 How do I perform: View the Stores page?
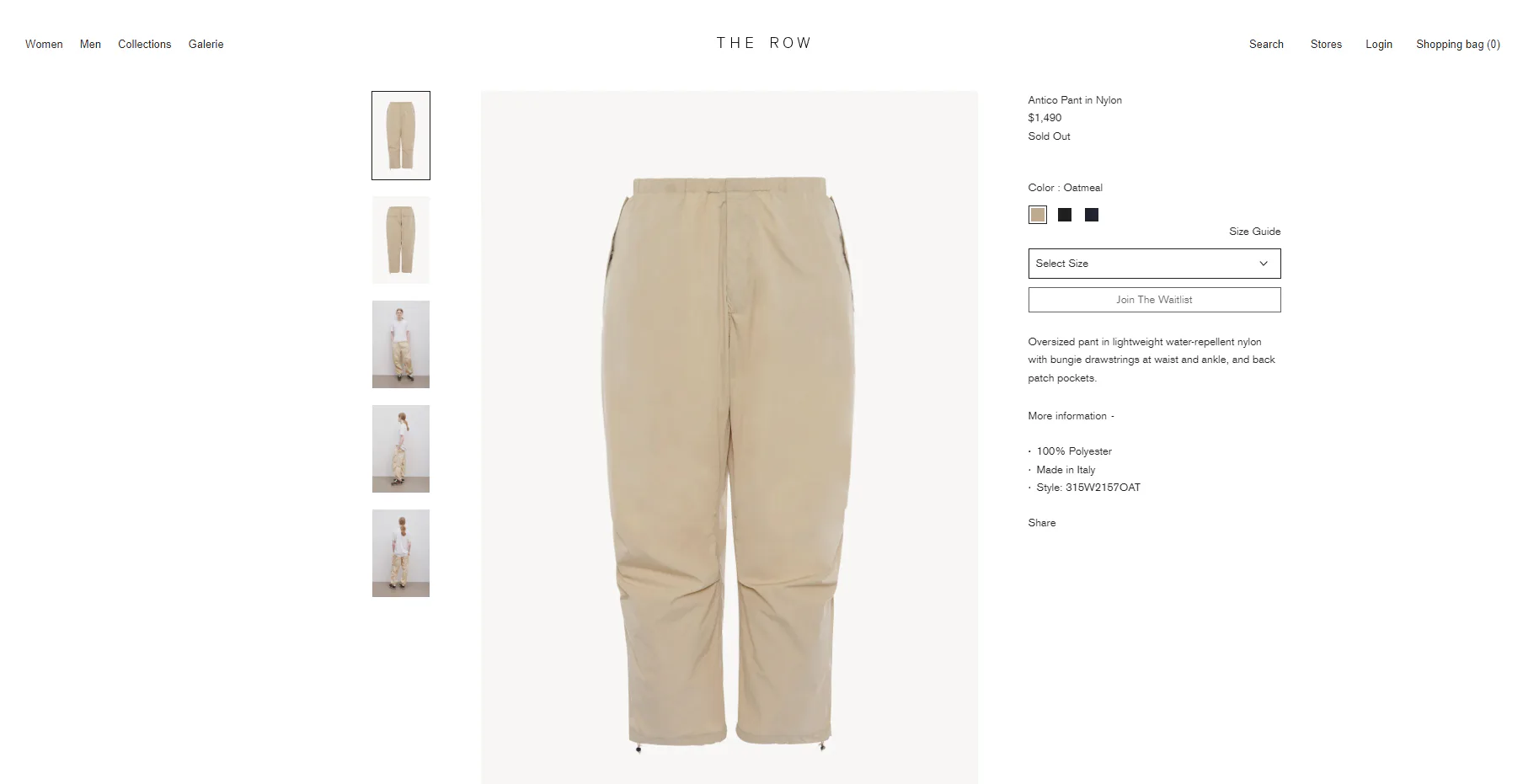[x=1326, y=44]
